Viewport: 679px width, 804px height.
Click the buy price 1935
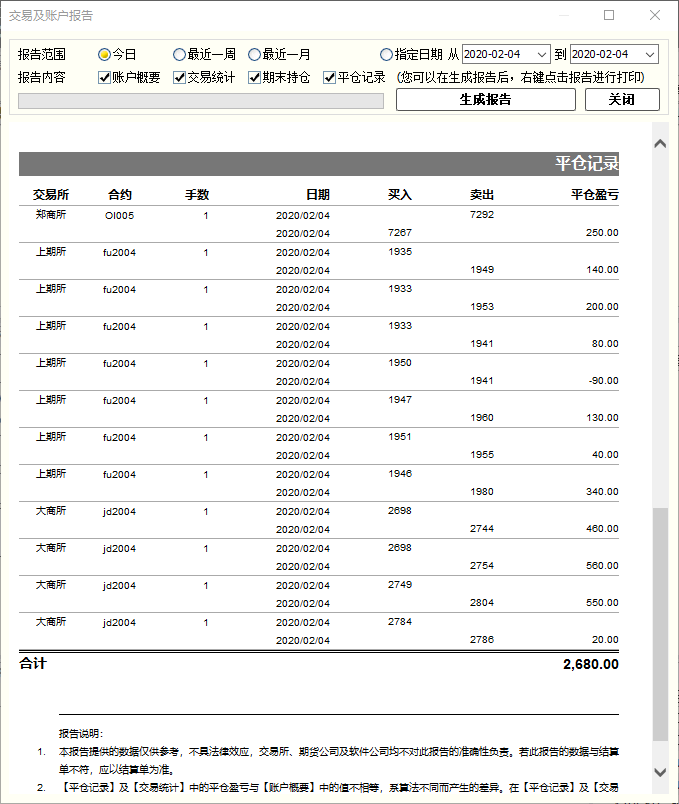tap(400, 252)
